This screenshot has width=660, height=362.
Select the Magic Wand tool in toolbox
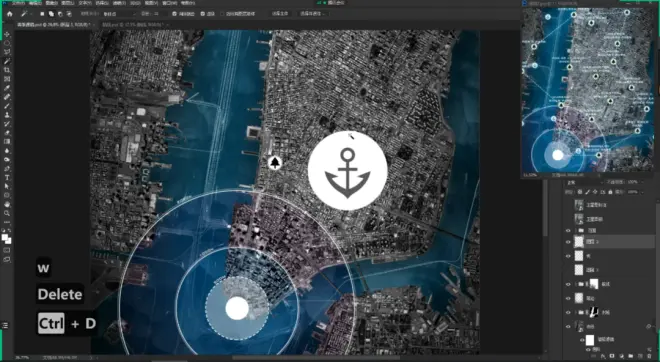[x=7, y=61]
